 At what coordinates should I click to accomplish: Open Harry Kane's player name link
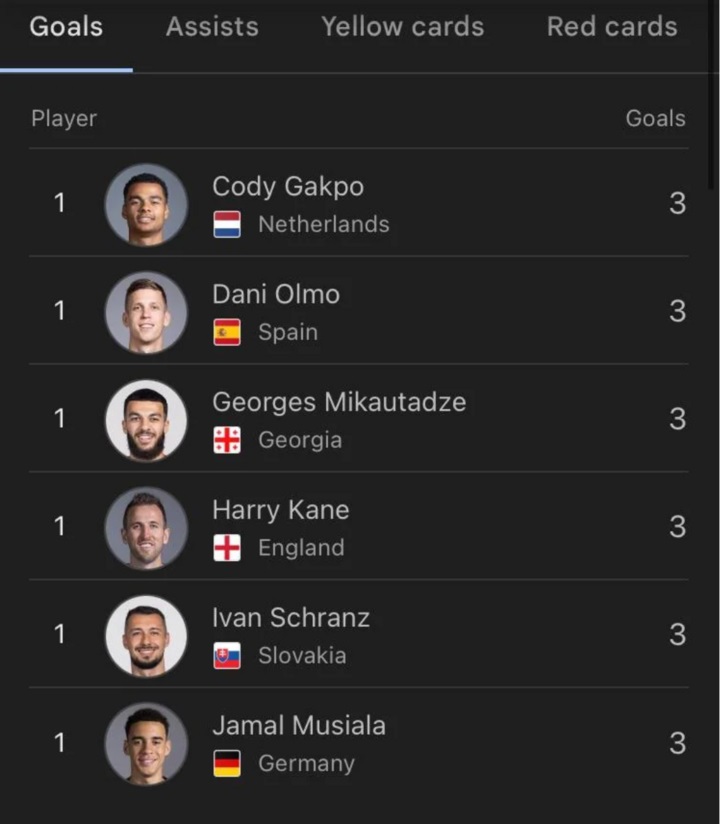pyautogui.click(x=280, y=510)
